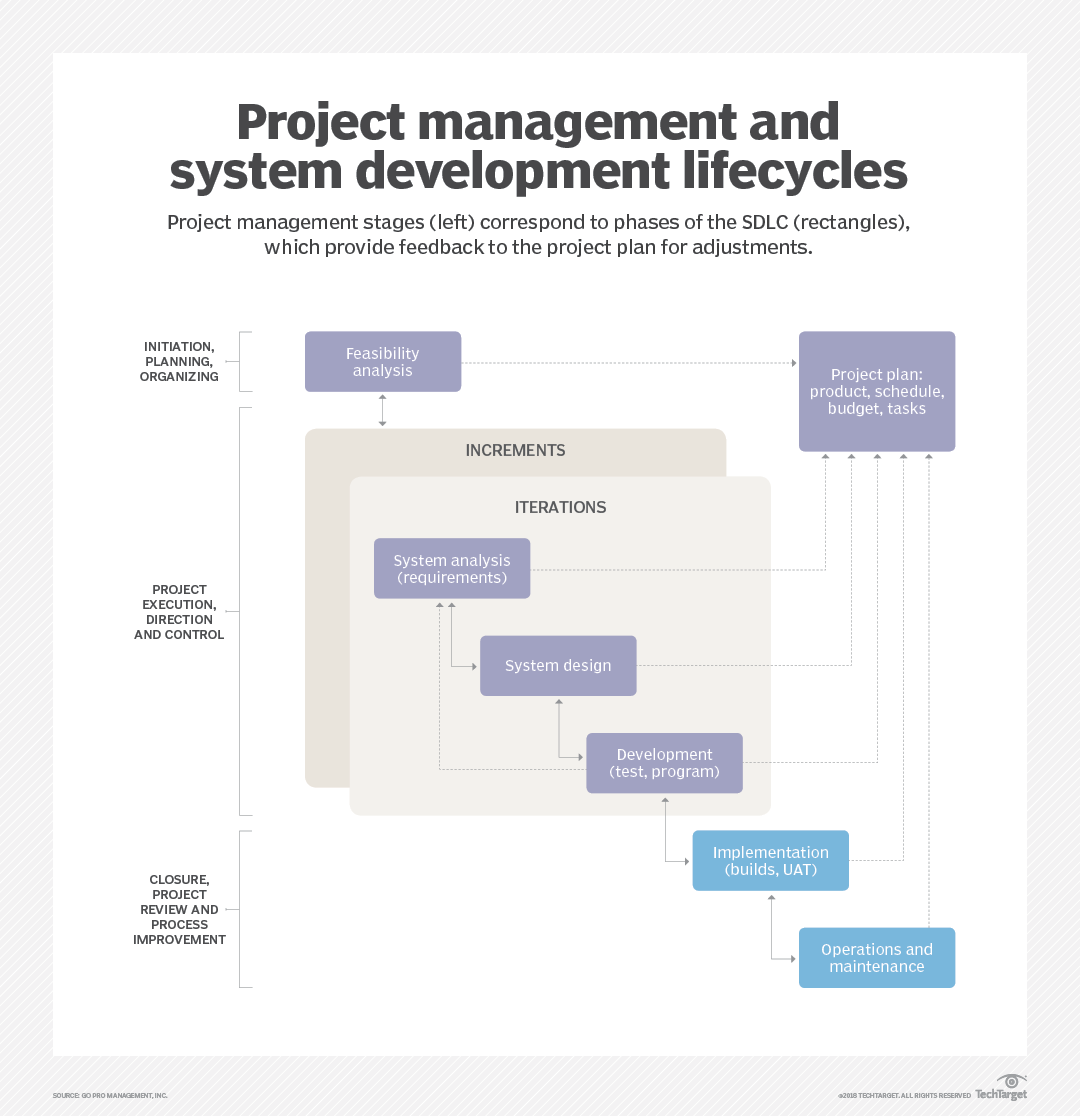Select the Initiation, Planning, Organizing stage label
This screenshot has height=1116, width=1080.
179,362
